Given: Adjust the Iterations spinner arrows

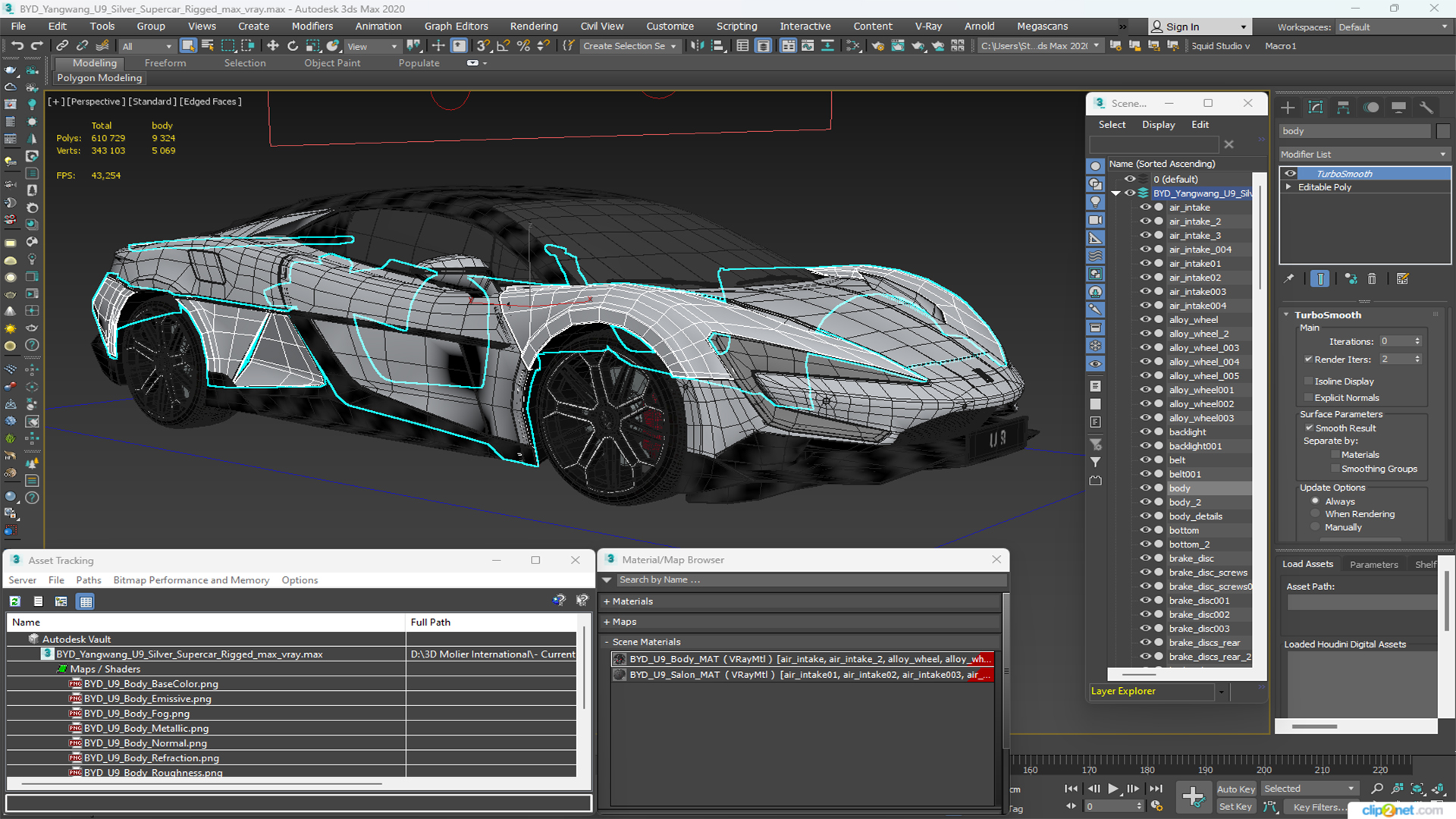Looking at the screenshot, I should click(x=1417, y=341).
